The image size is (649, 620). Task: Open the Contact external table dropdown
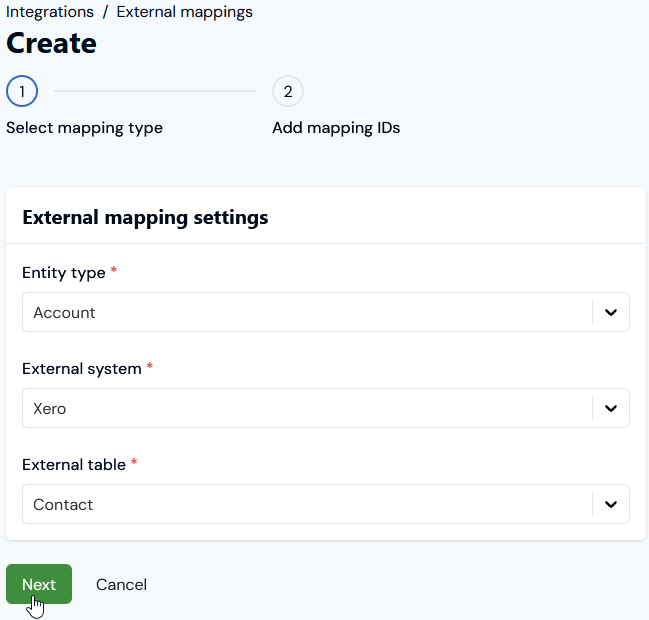(x=326, y=504)
